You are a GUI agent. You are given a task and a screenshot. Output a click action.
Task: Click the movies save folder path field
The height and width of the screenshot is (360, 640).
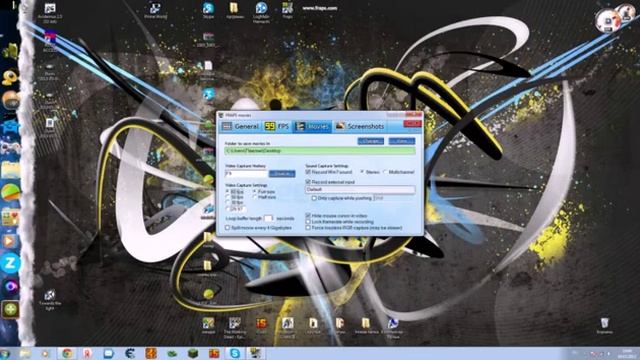(x=320, y=151)
